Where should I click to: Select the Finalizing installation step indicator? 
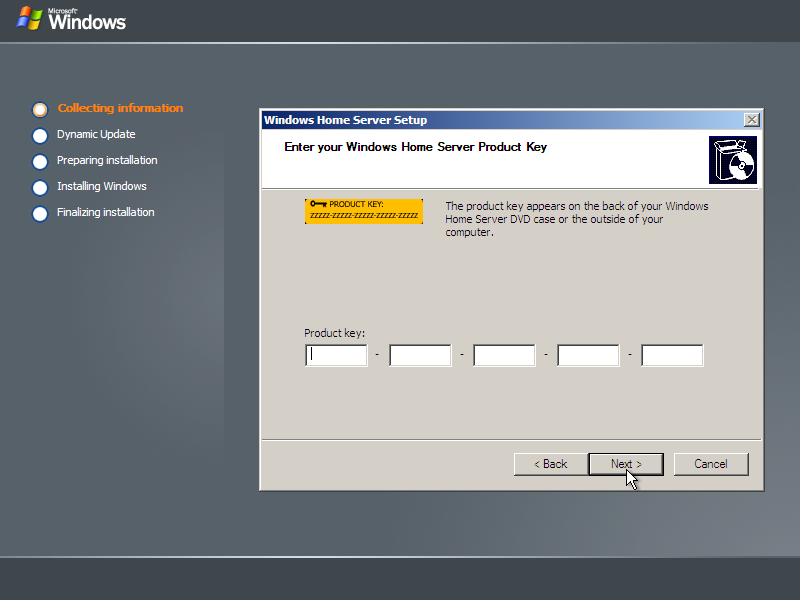click(x=40, y=213)
